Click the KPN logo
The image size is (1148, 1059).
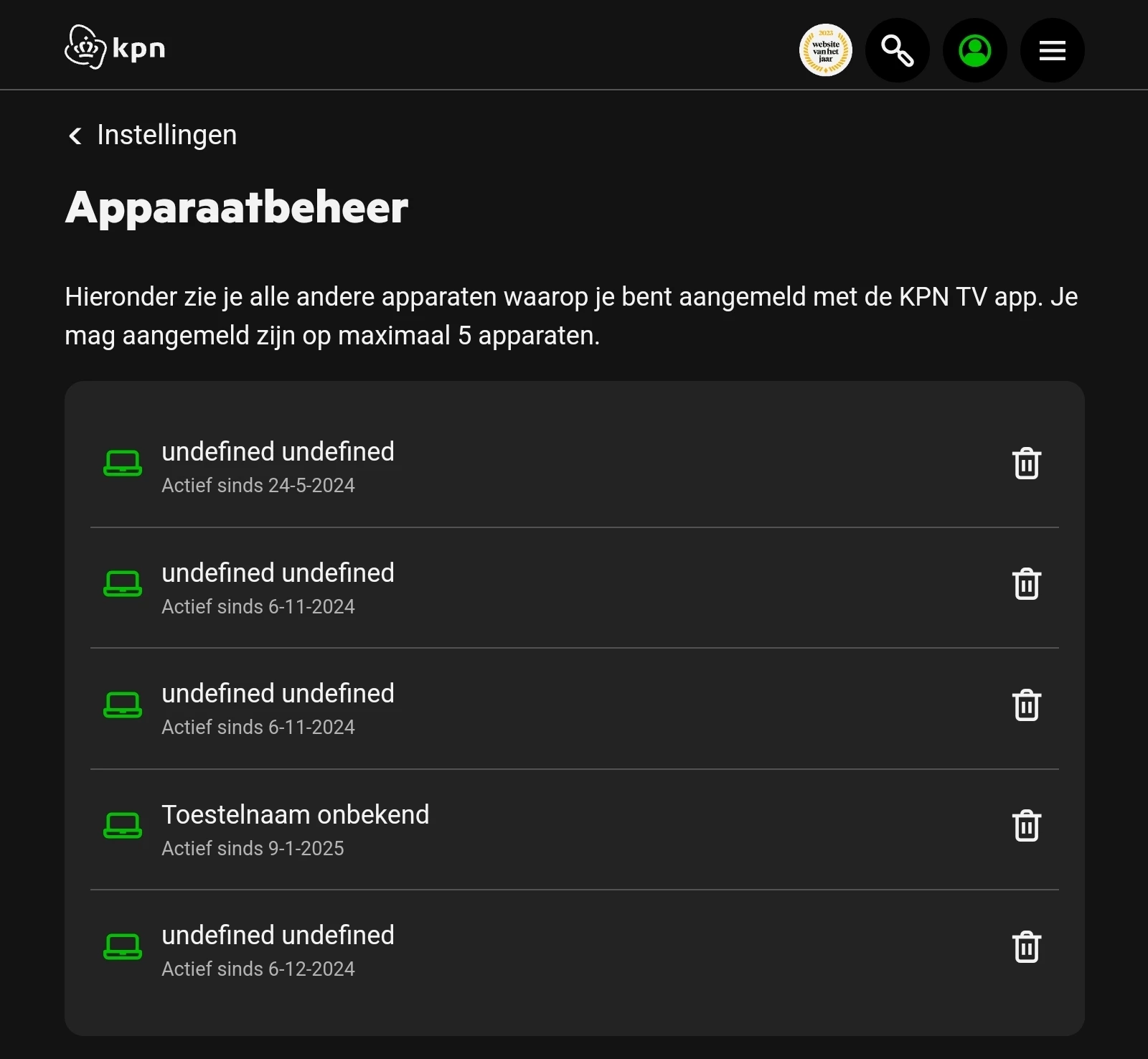[115, 48]
